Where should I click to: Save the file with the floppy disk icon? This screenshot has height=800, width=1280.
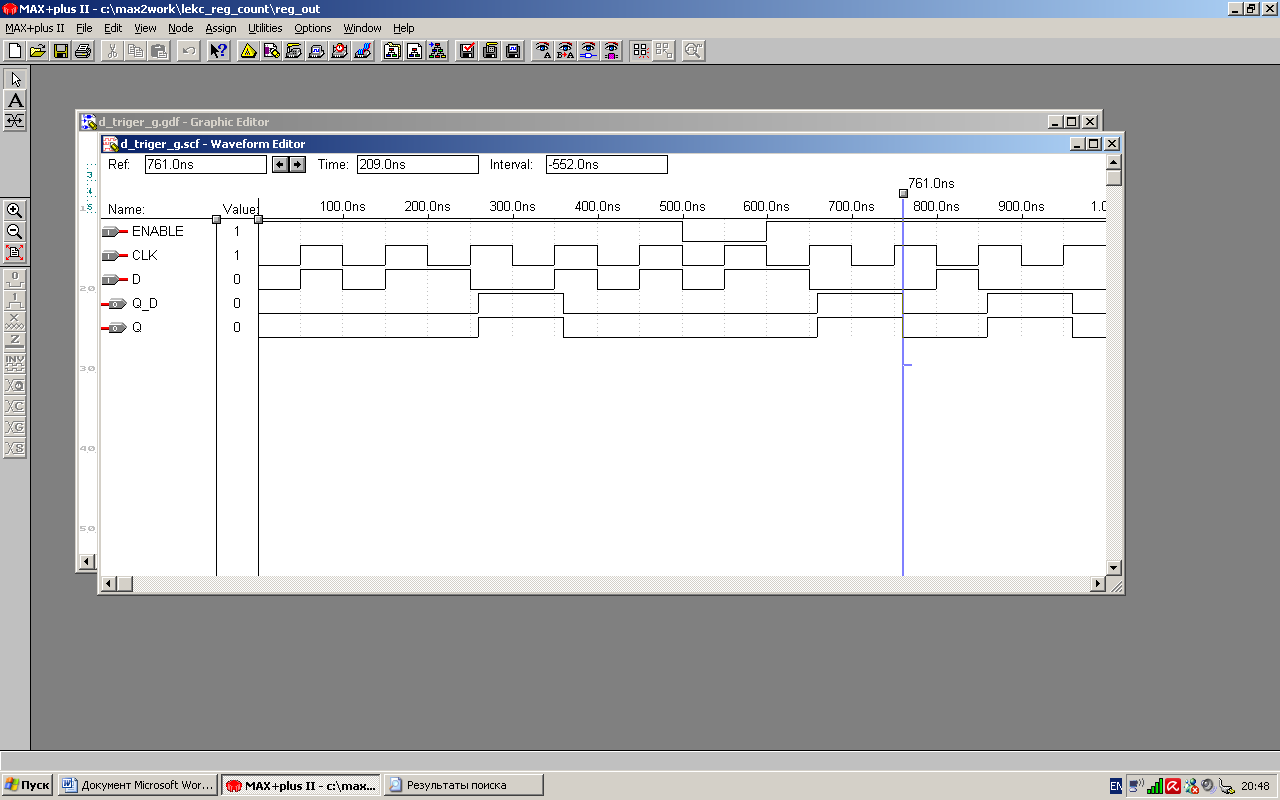tap(61, 51)
